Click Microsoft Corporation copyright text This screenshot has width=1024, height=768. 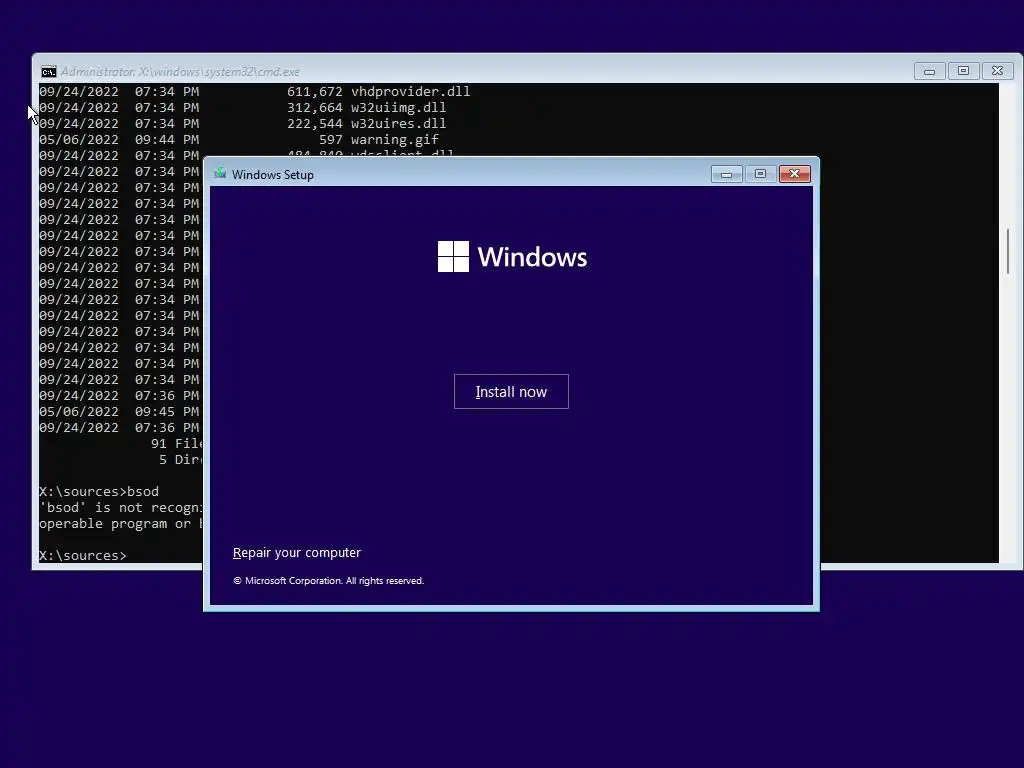328,581
